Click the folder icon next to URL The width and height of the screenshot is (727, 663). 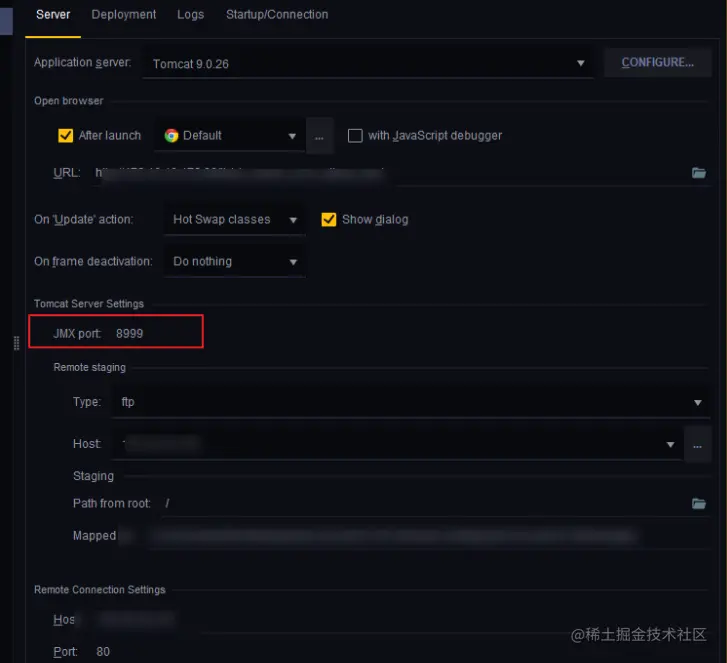pyautogui.click(x=698, y=173)
